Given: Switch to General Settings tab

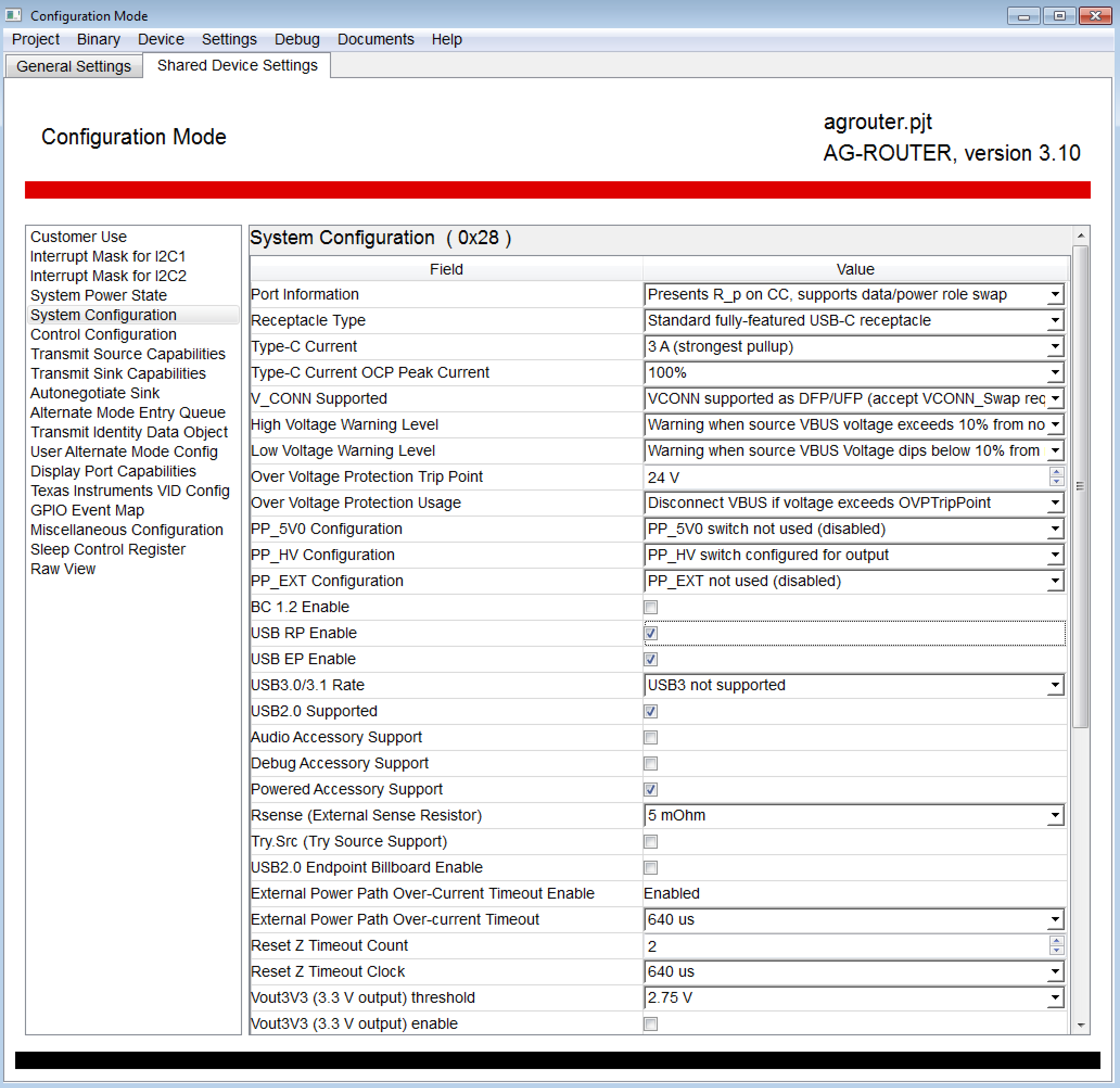Looking at the screenshot, I should [74, 66].
